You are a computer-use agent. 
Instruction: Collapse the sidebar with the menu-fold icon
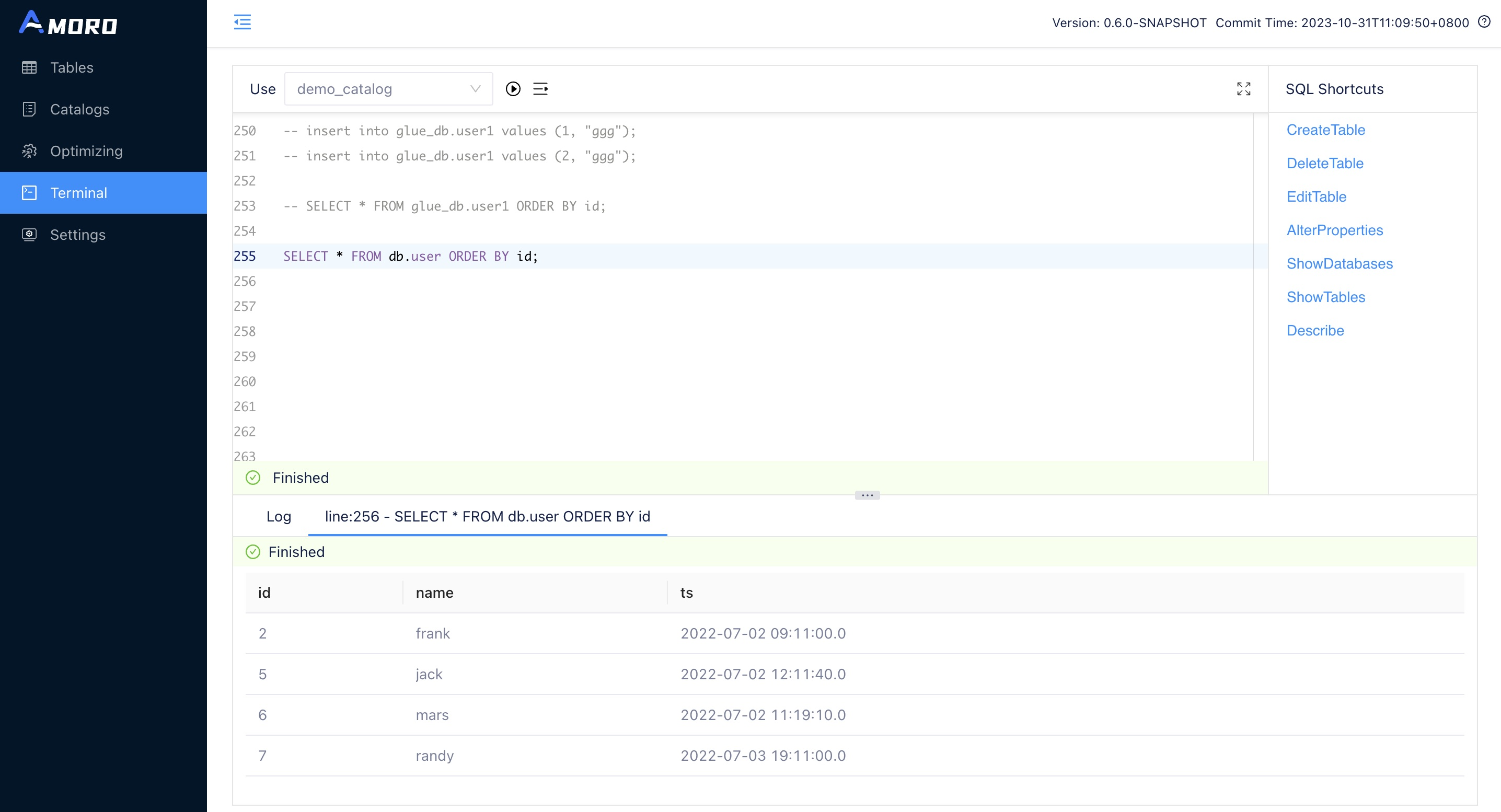(x=243, y=22)
